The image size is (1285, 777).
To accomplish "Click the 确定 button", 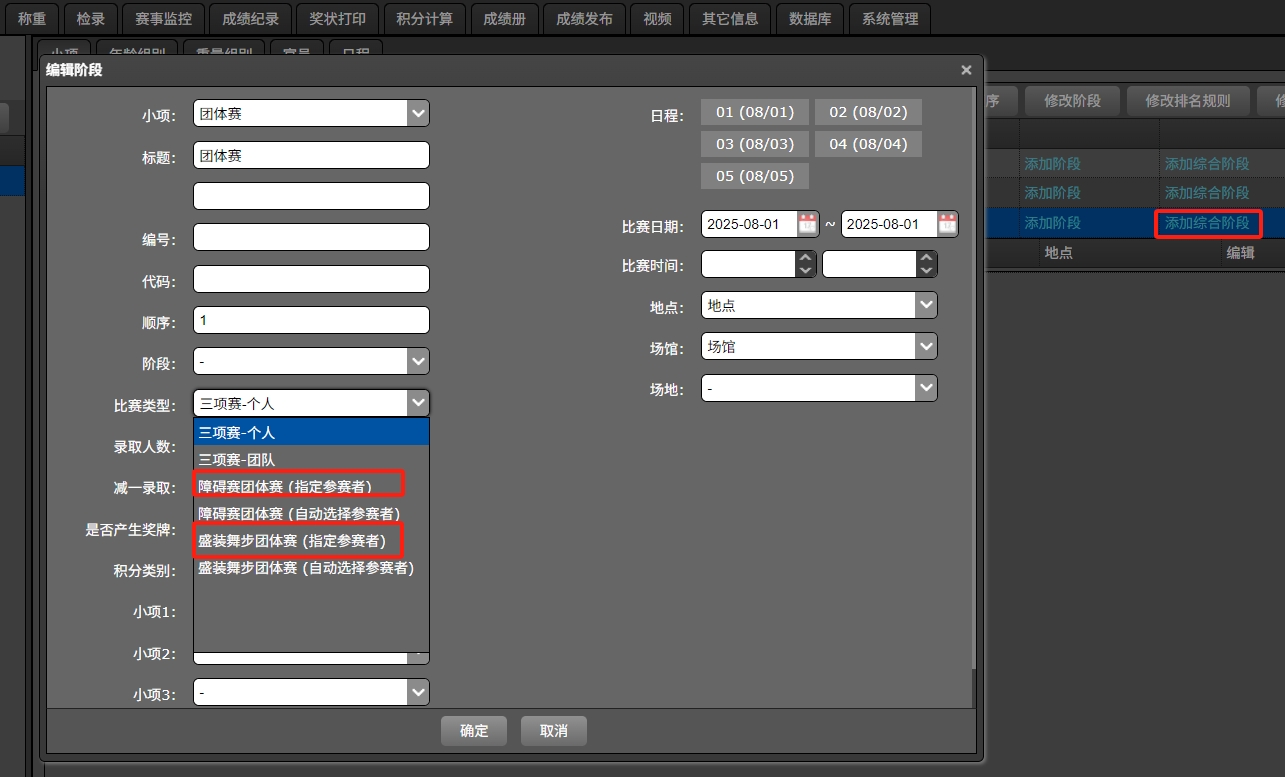I will (x=474, y=731).
